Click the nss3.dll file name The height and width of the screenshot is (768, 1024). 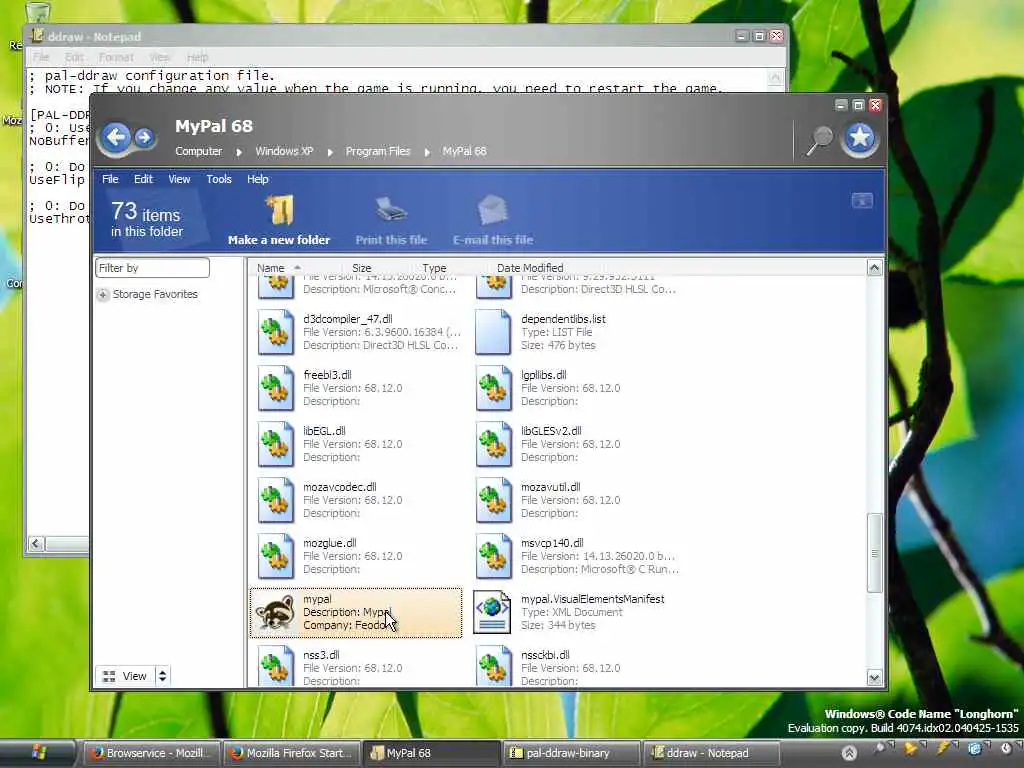[x=321, y=655]
